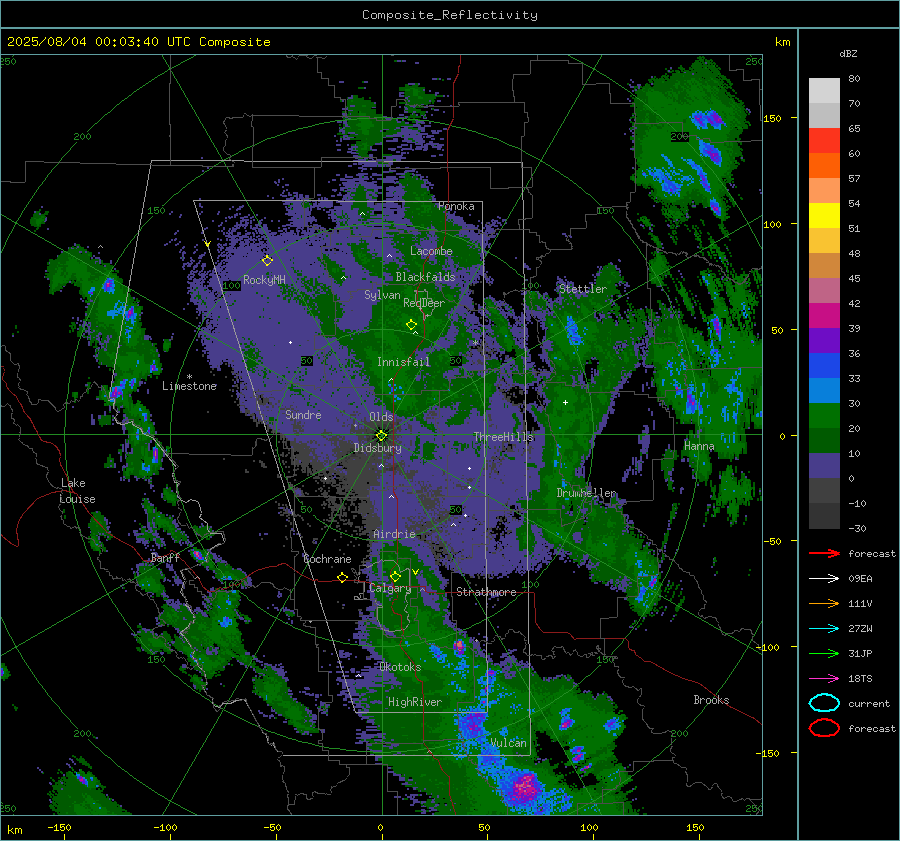Click the green 31JP arrow in legend
Screen dimensions: 900x841
tap(824, 653)
